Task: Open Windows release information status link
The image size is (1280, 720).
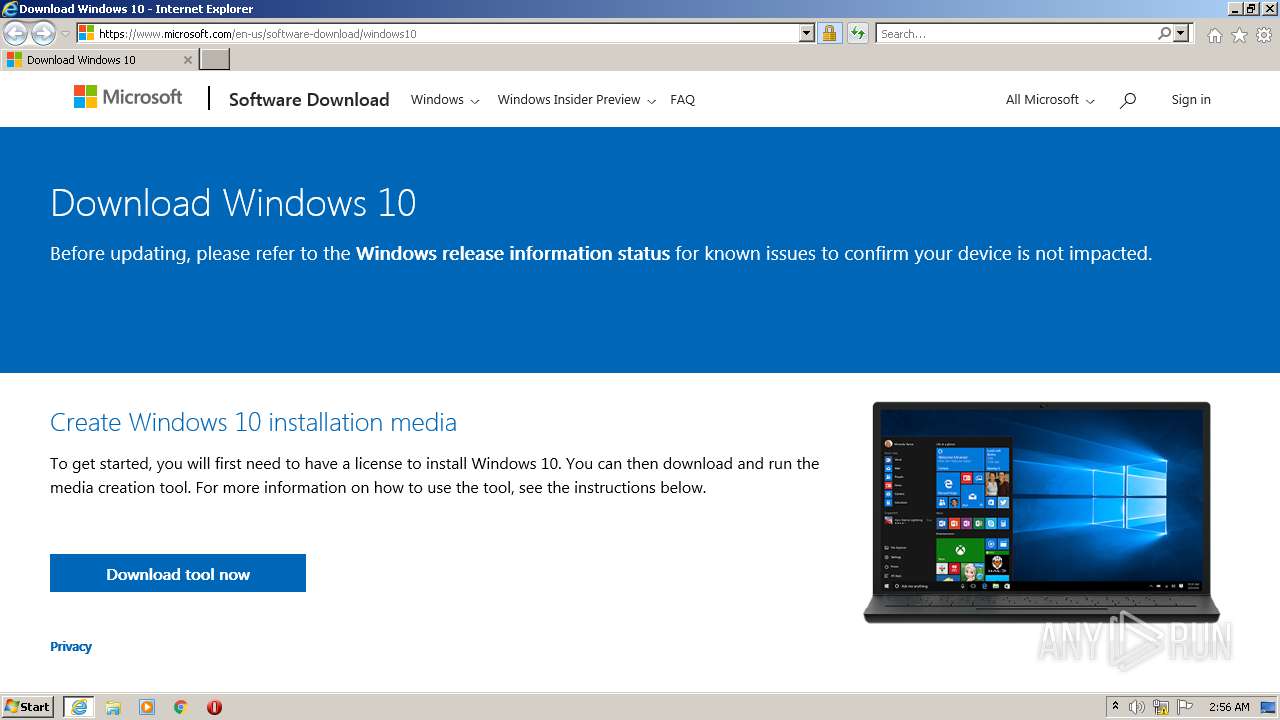Action: [513, 254]
